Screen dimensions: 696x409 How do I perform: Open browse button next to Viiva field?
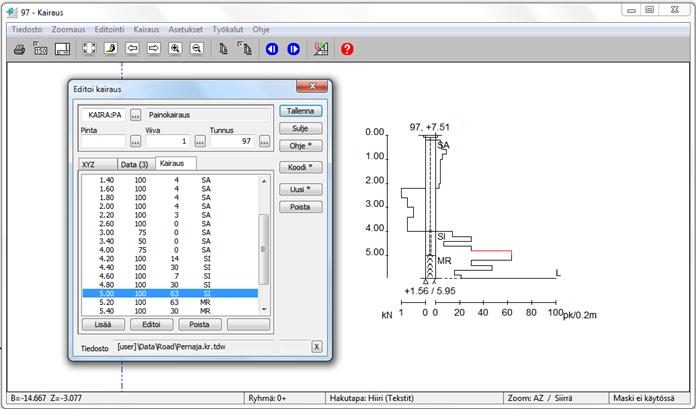pyautogui.click(x=200, y=141)
